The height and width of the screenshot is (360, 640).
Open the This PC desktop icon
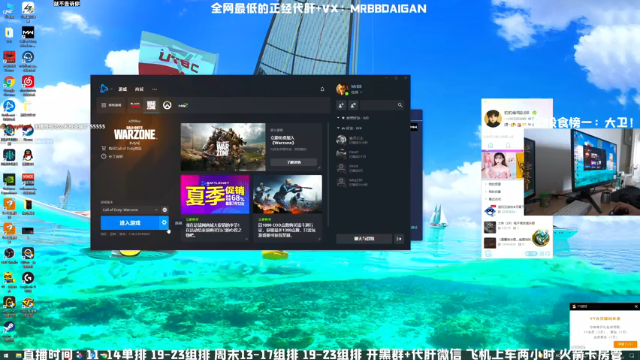pos(9,8)
